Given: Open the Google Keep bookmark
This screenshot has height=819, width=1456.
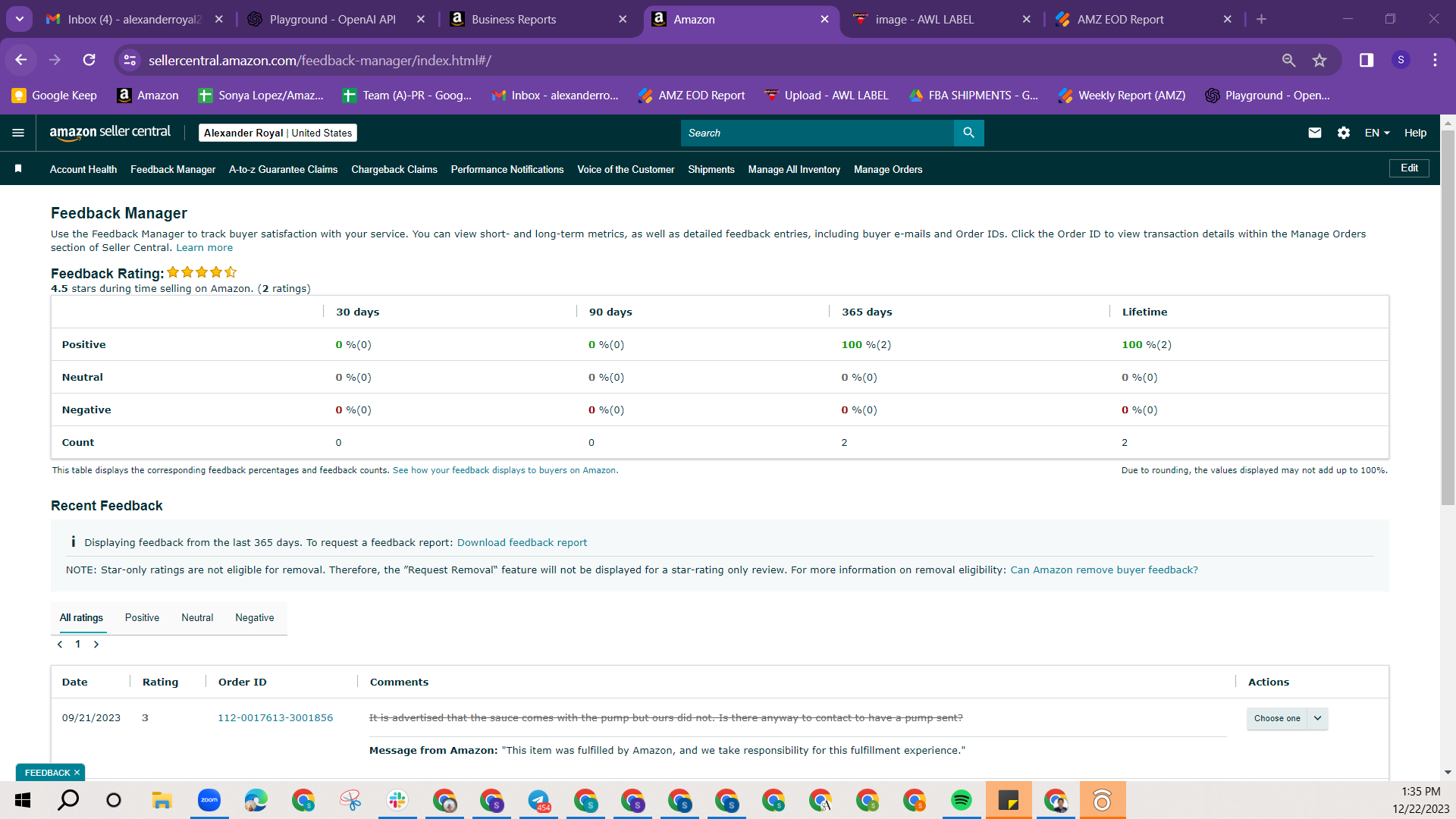Looking at the screenshot, I should coord(54,96).
